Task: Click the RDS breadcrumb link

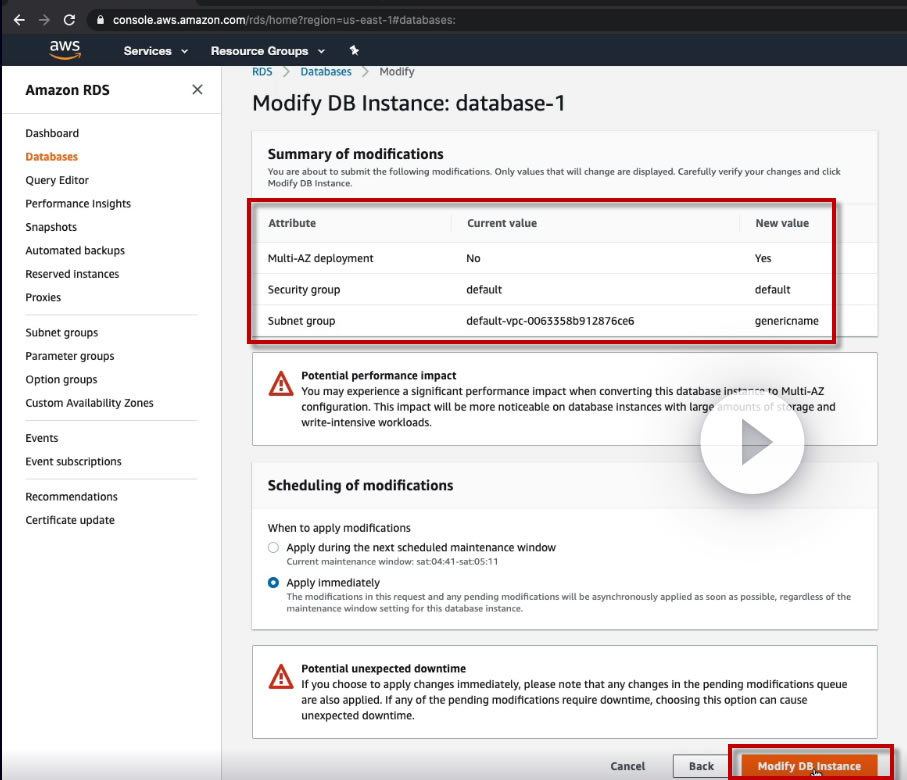Action: click(262, 72)
